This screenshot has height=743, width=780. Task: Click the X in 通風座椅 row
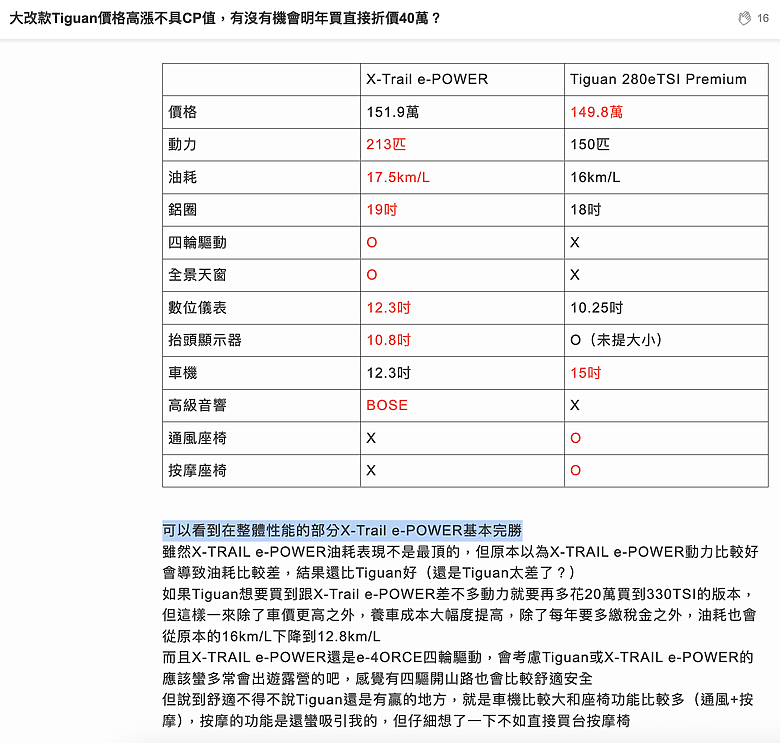371,438
